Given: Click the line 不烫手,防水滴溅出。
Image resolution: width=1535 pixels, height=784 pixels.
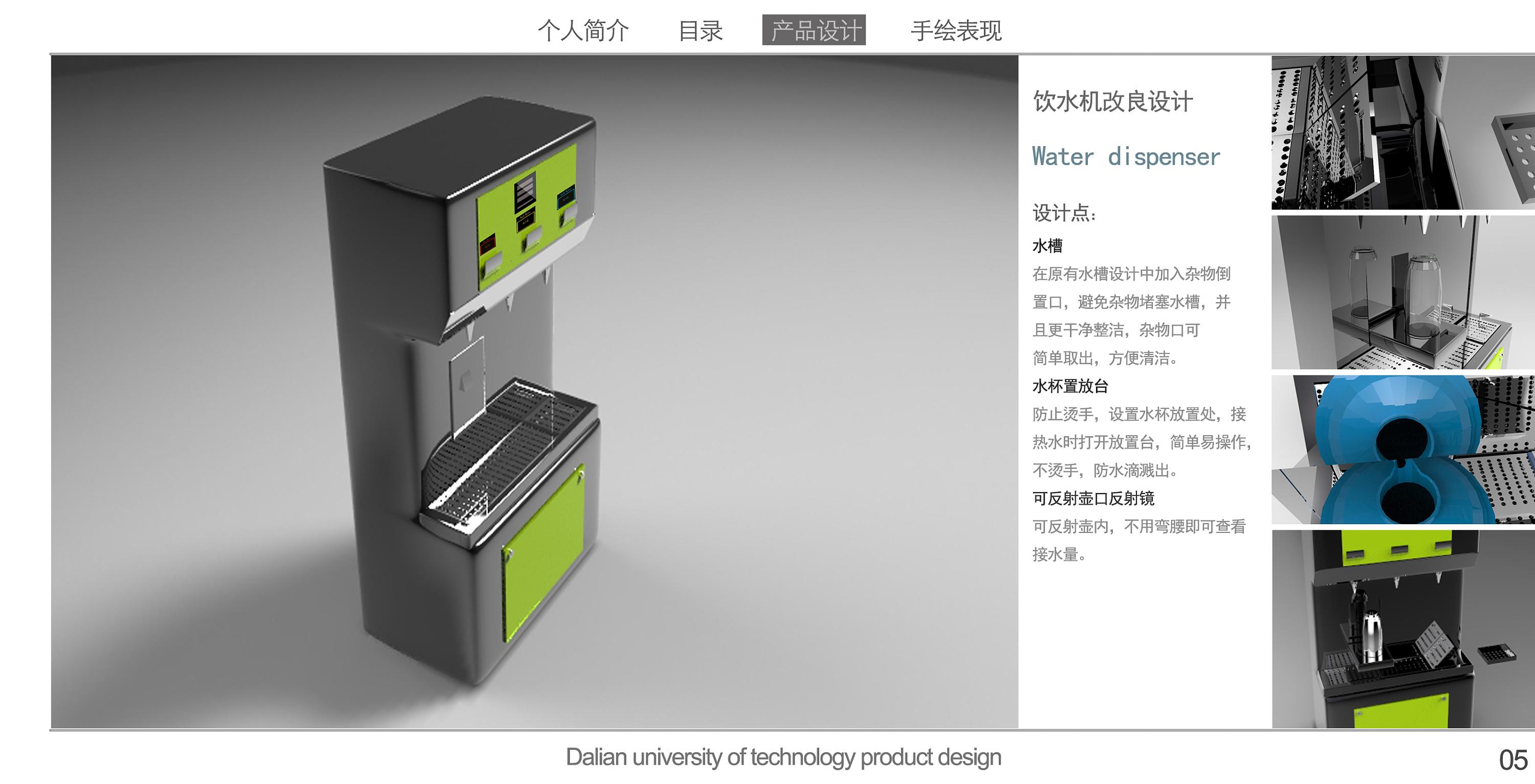Looking at the screenshot, I should [x=1105, y=470].
